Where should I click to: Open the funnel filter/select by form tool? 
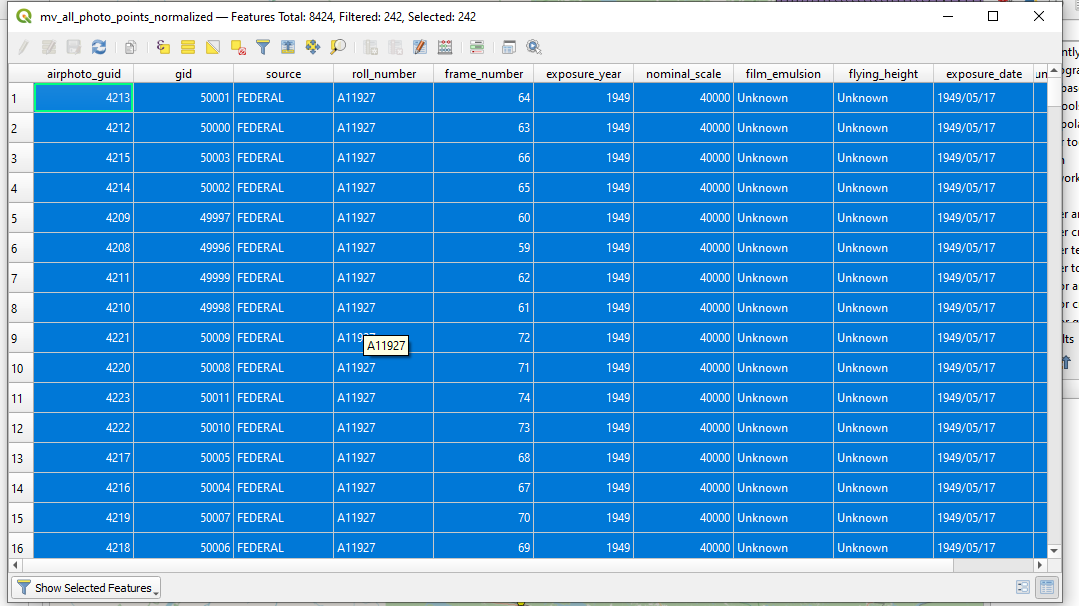point(263,47)
